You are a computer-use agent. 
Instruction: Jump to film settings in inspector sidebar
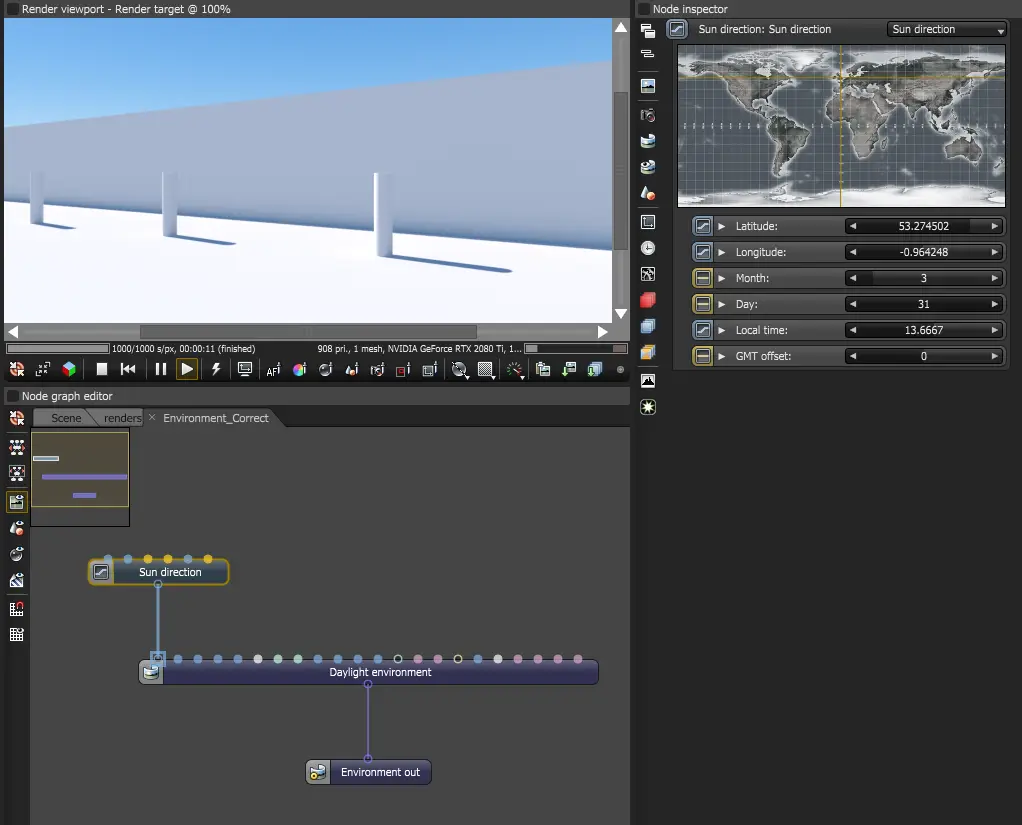tap(648, 222)
